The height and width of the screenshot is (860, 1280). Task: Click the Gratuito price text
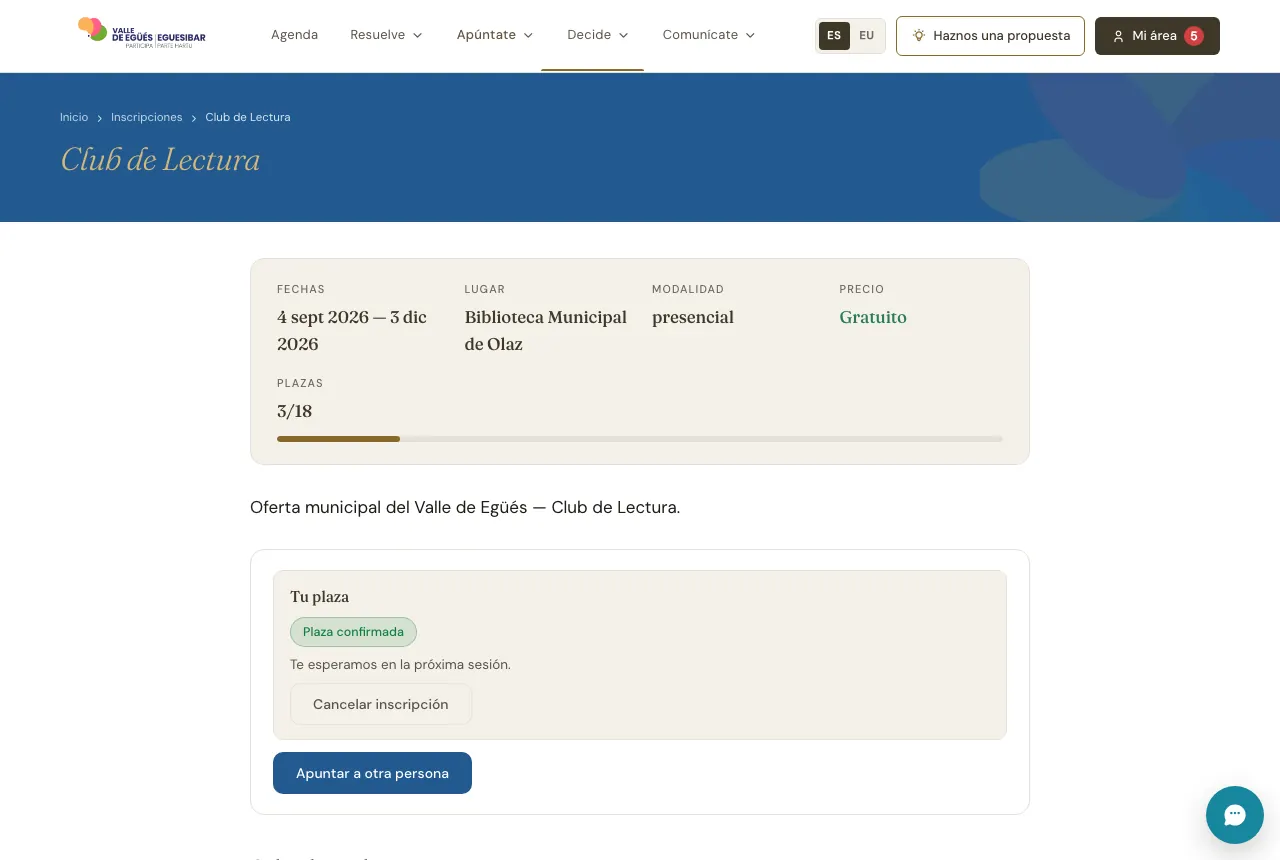pyautogui.click(x=873, y=317)
